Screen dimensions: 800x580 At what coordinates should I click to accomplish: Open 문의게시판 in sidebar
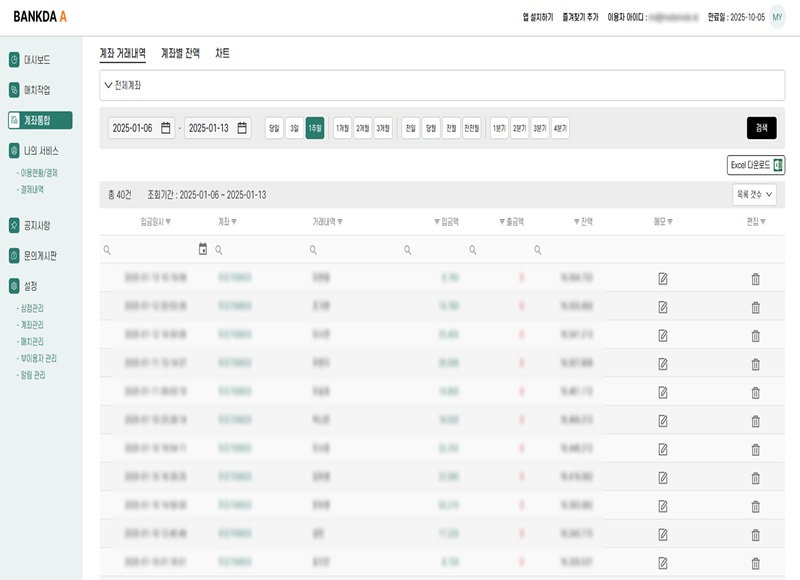coord(33,256)
